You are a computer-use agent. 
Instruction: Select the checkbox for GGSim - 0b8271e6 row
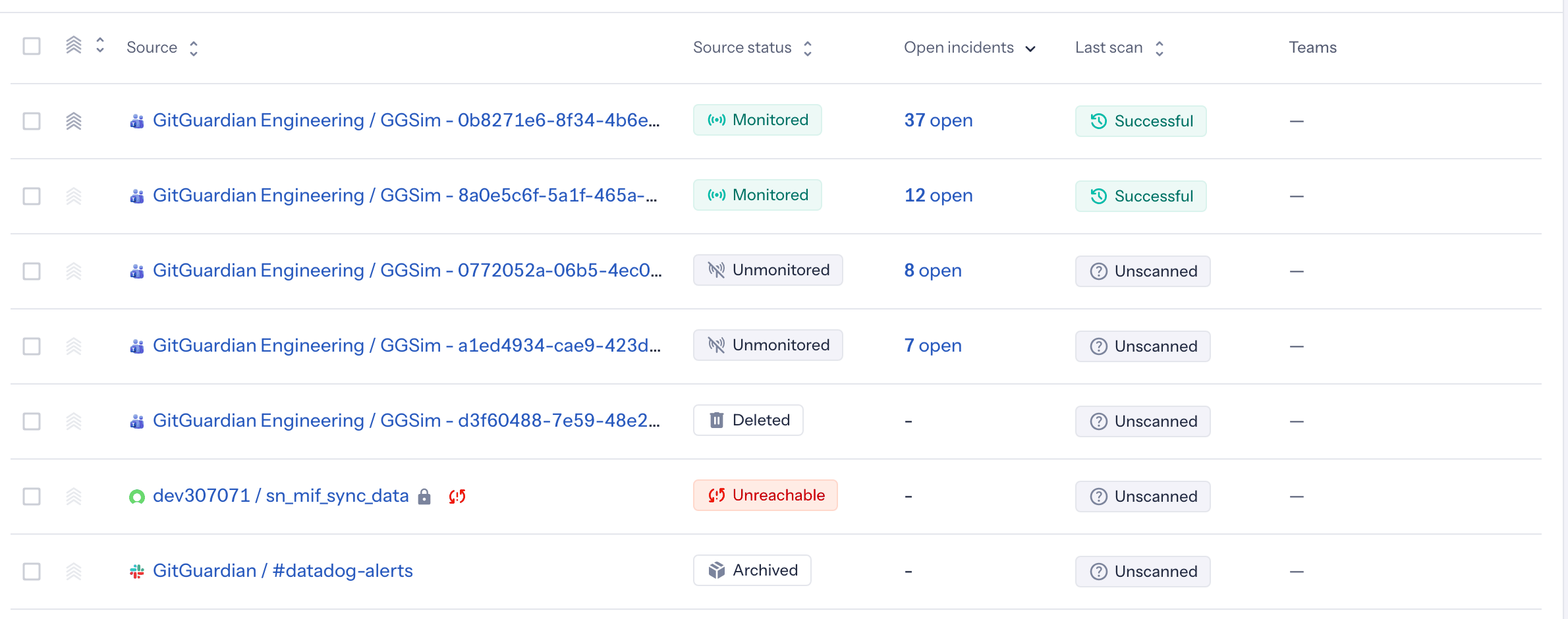[x=32, y=121]
